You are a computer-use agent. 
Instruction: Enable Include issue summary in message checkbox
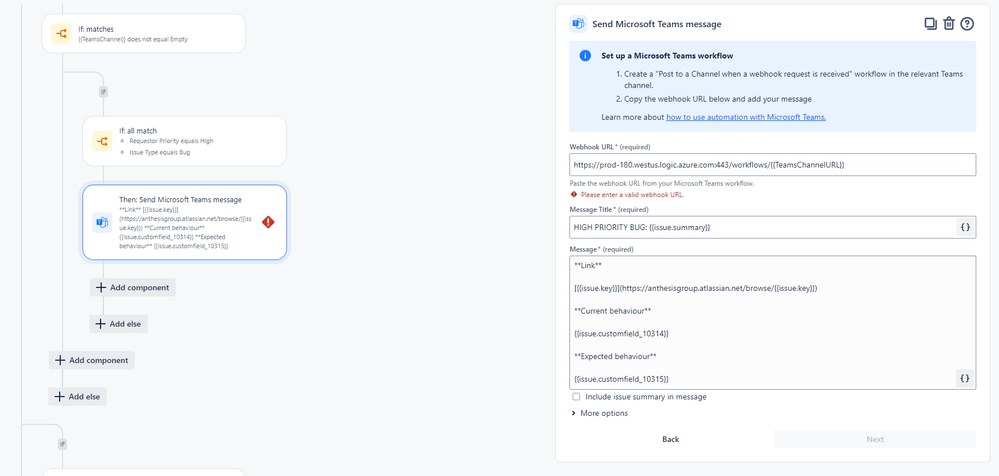pyautogui.click(x=576, y=396)
